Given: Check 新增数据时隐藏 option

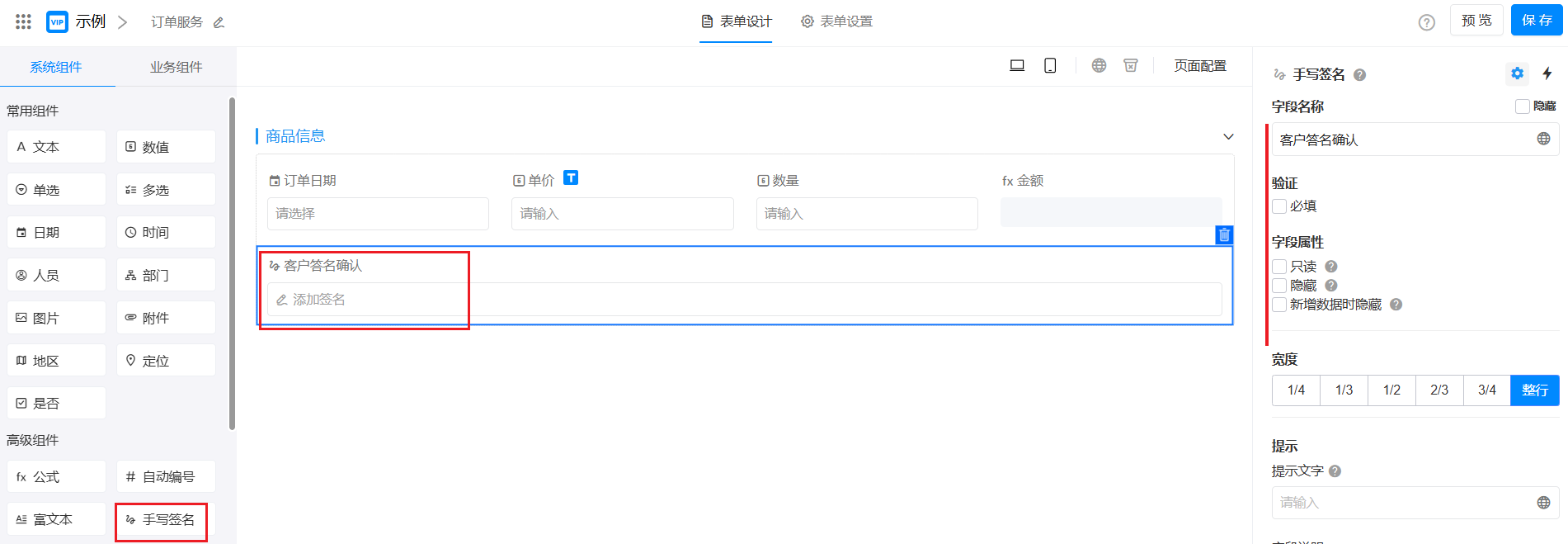Looking at the screenshot, I should pyautogui.click(x=1279, y=305).
